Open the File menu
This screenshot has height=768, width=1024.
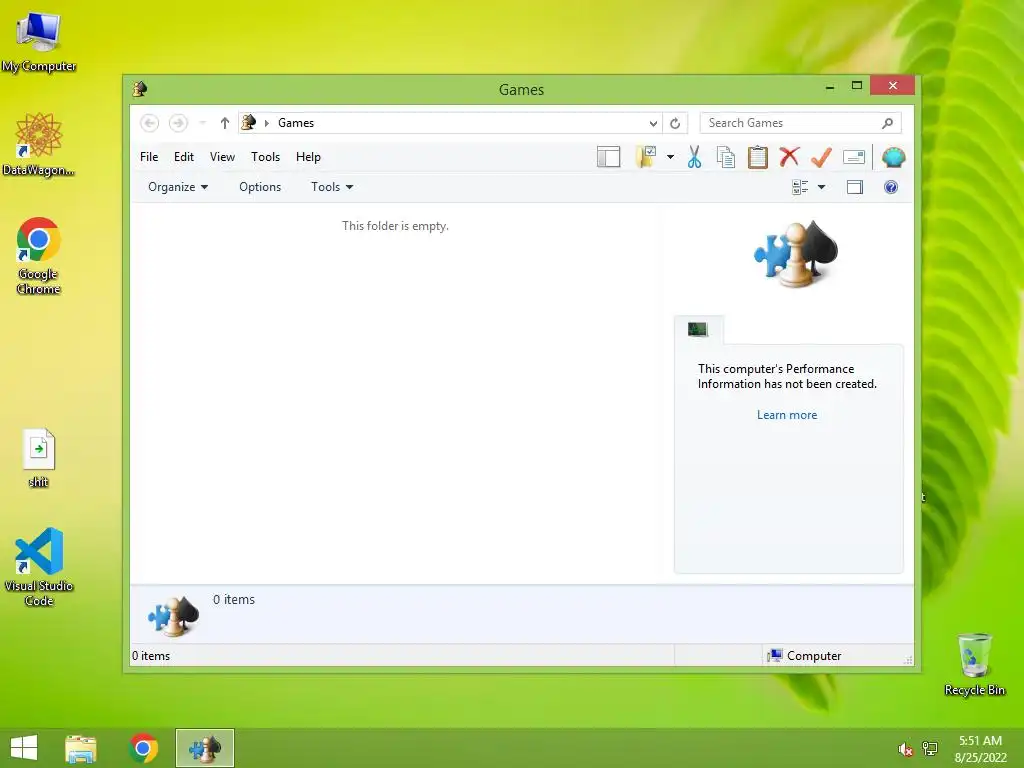click(x=149, y=157)
